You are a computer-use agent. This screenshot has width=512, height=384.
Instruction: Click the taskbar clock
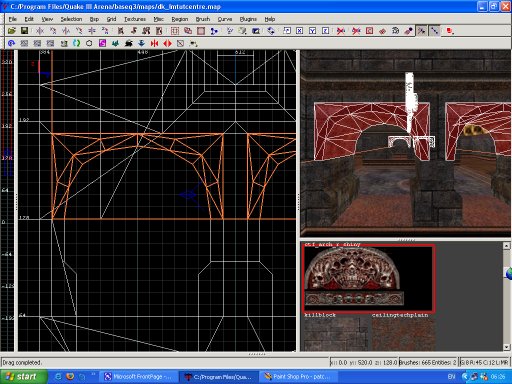tap(498, 377)
